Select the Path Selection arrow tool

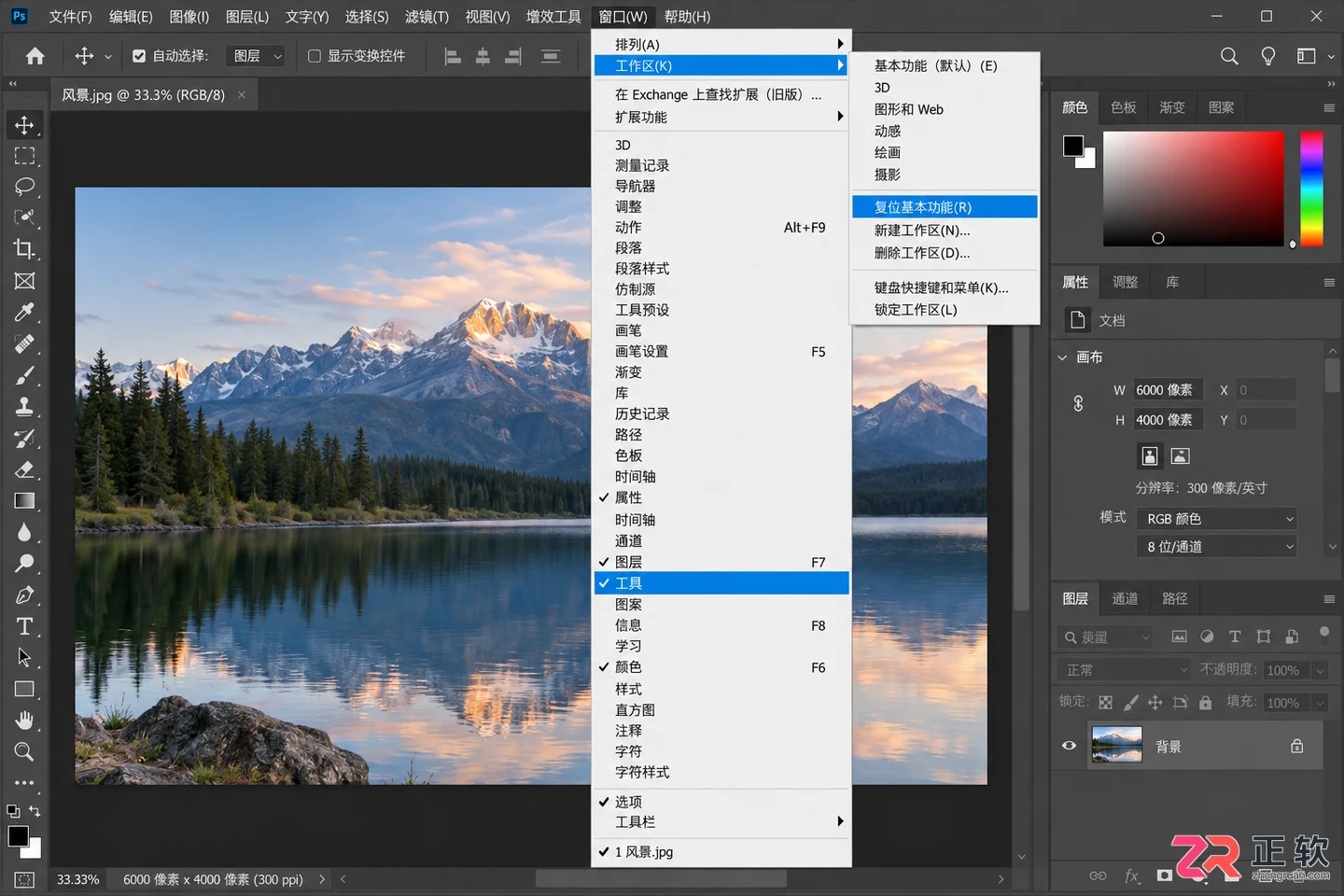[24, 657]
